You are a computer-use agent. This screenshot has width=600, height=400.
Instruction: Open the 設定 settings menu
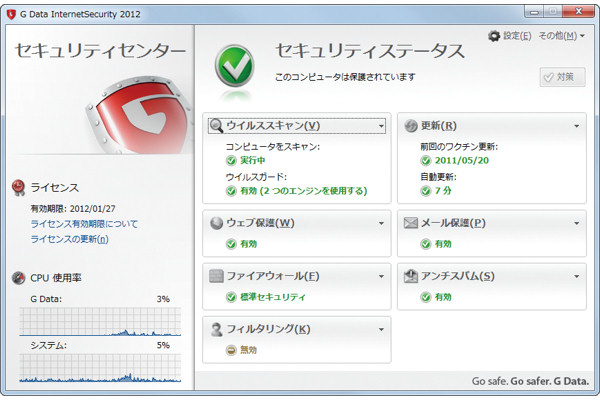[509, 36]
